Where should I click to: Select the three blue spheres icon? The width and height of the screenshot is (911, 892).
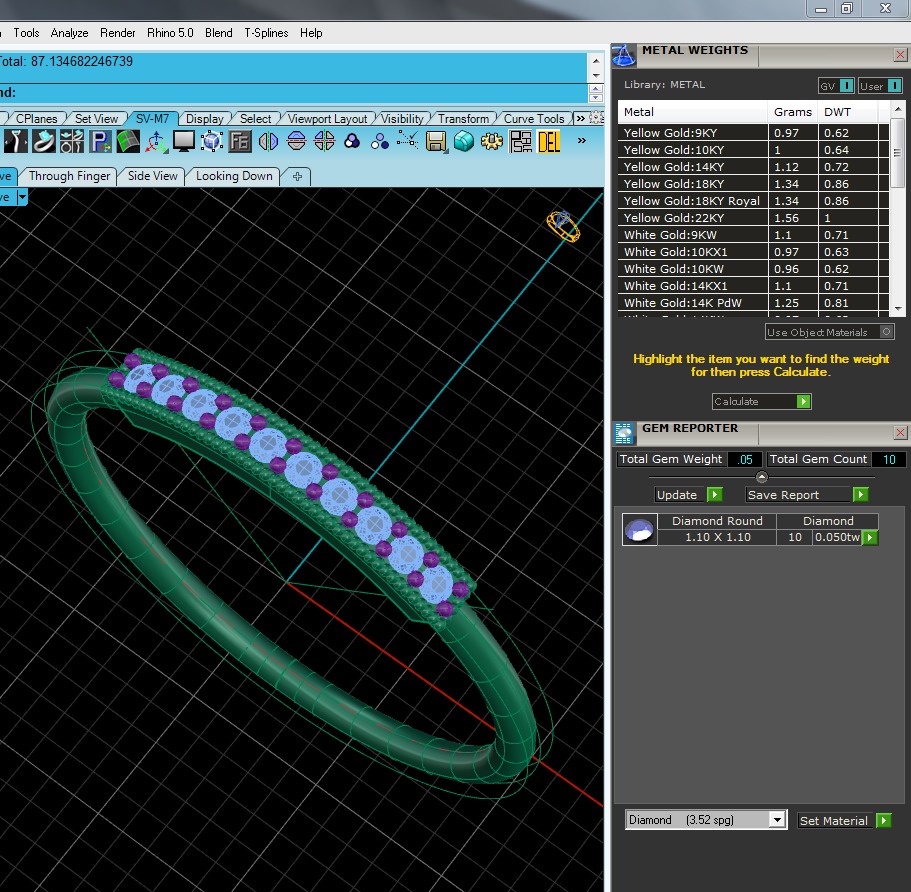(379, 141)
